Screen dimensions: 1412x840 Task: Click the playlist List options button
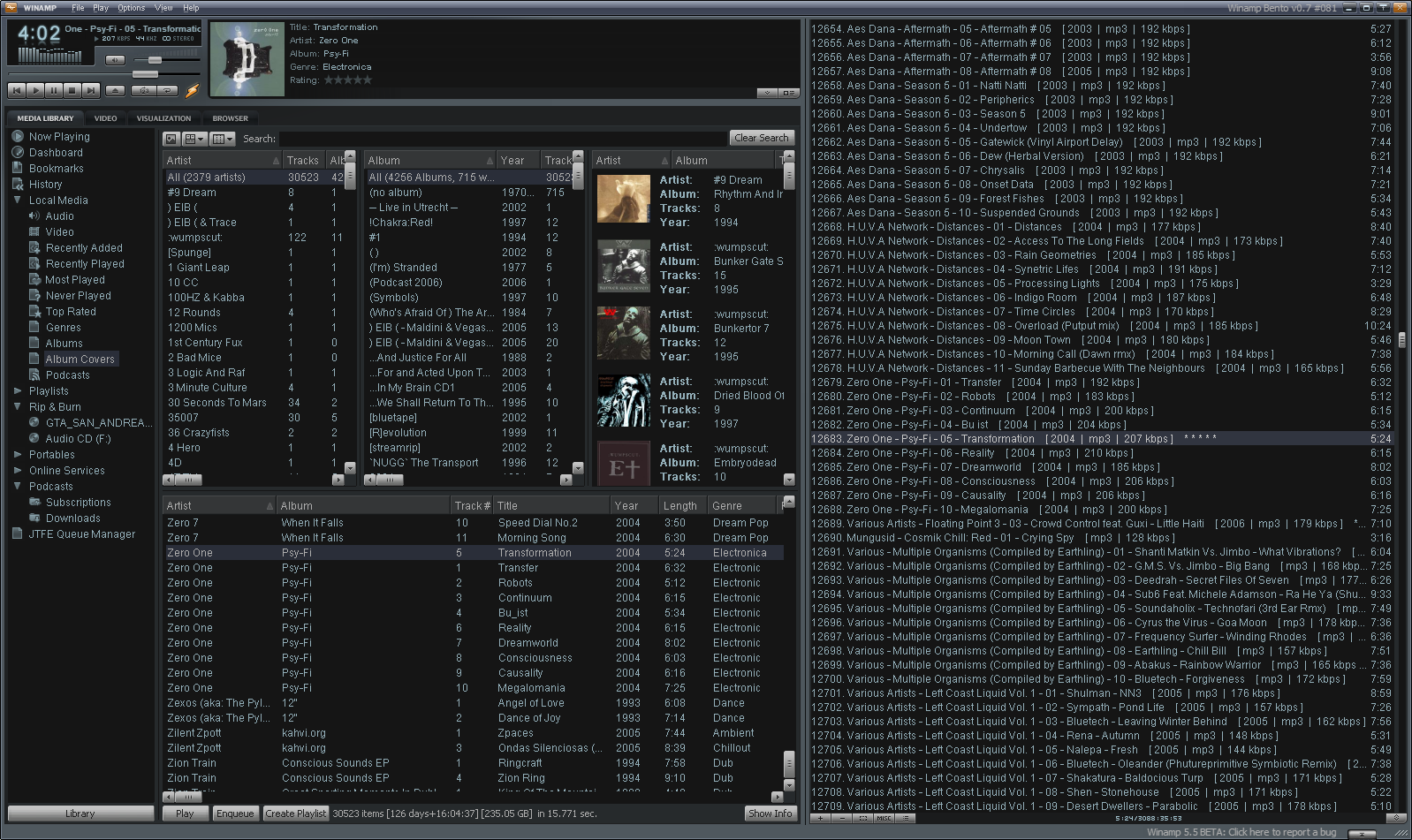point(905,818)
